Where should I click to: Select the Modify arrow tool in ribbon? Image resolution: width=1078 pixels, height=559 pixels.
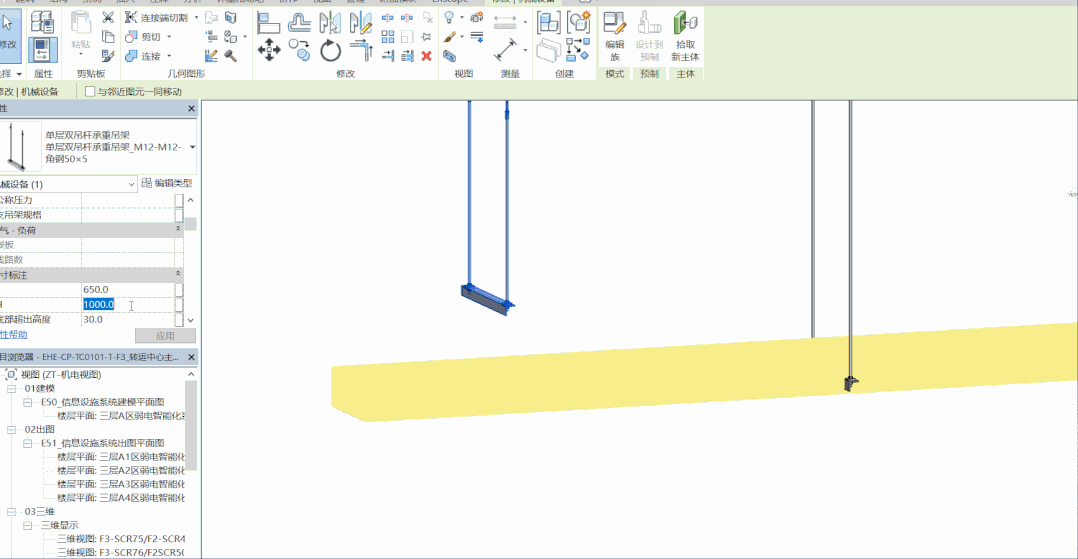tap(9, 34)
